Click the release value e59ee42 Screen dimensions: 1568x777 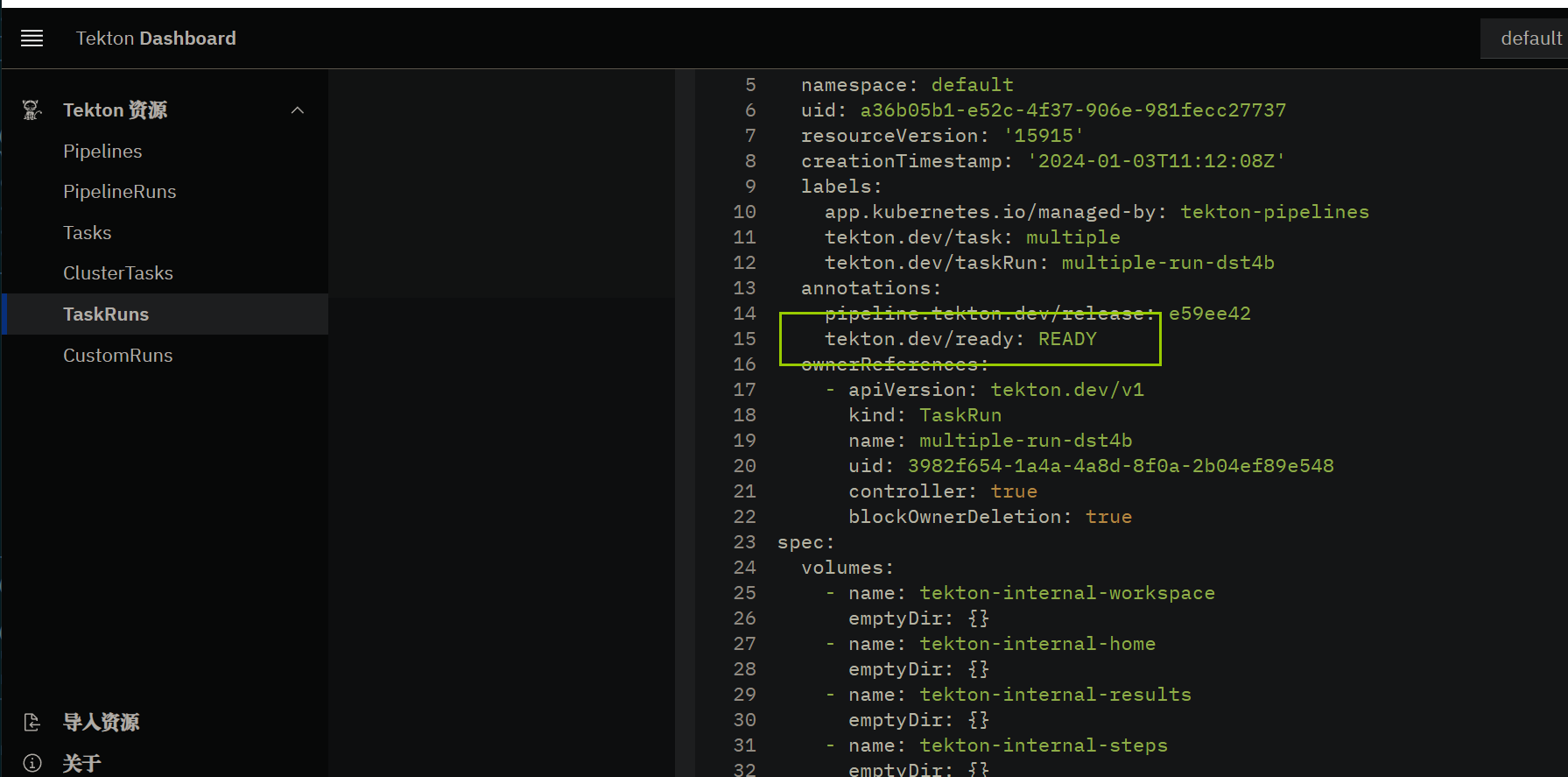click(x=1210, y=314)
